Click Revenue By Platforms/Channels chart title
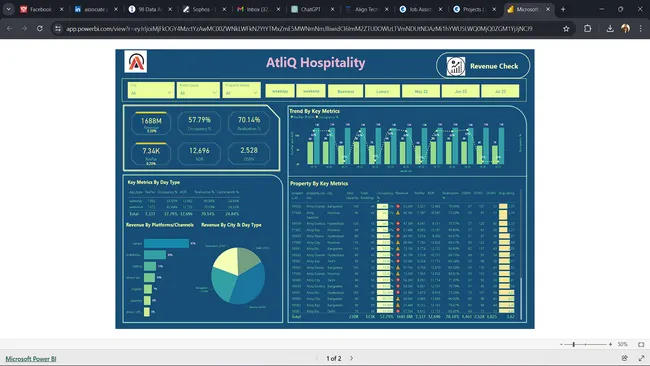Image resolution: width=650 pixels, height=366 pixels. tap(160, 225)
